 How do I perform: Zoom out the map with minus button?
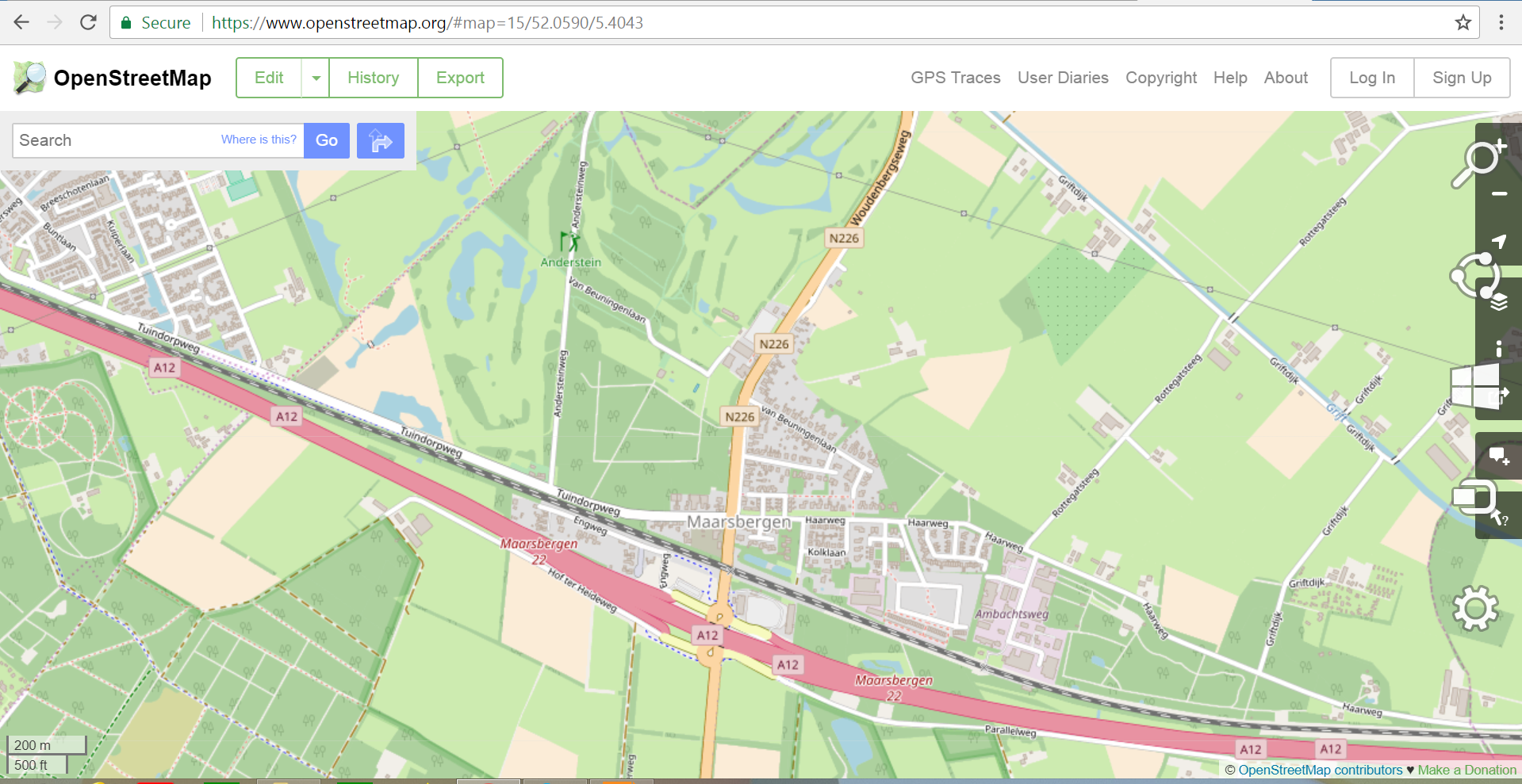[1499, 193]
